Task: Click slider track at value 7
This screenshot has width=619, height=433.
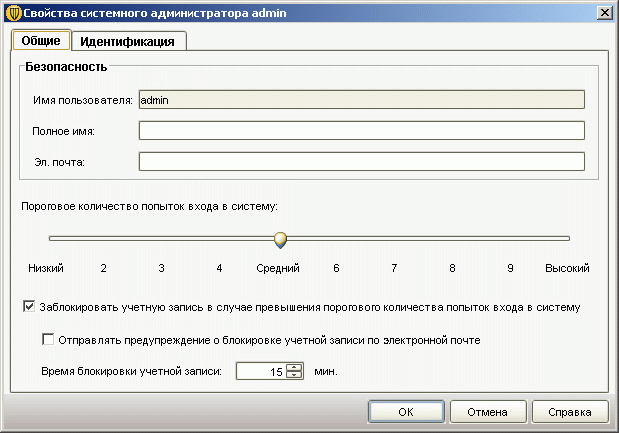Action: coord(395,239)
